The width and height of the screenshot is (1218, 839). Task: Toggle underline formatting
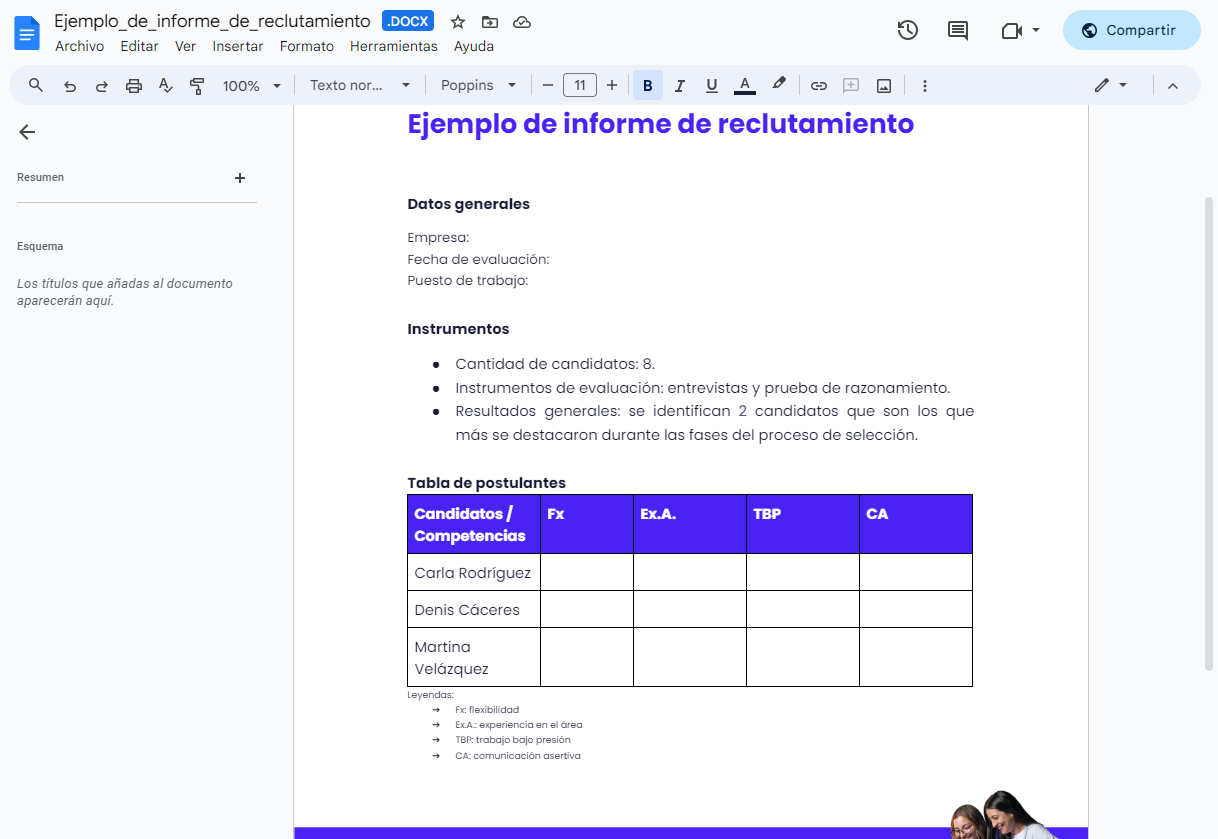pos(712,86)
